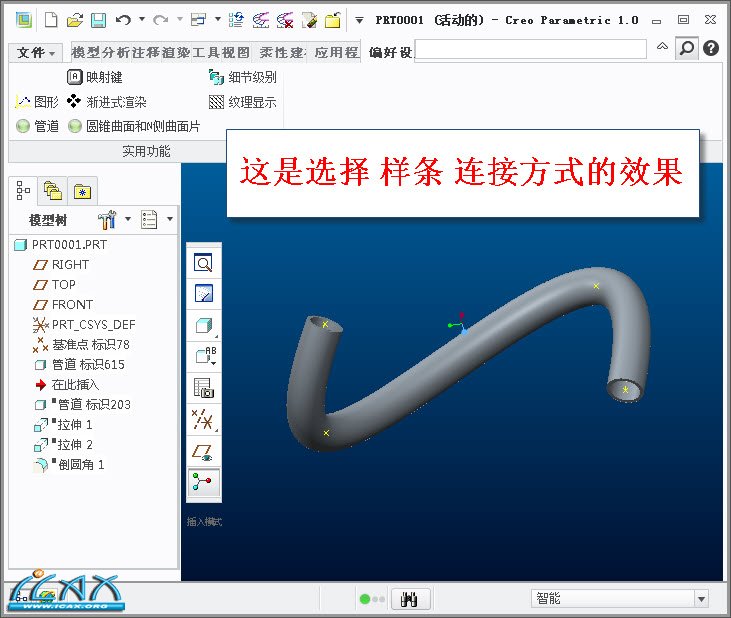
Task: Toggle the 管道 (pipe) option in ribbon
Action: point(38,126)
